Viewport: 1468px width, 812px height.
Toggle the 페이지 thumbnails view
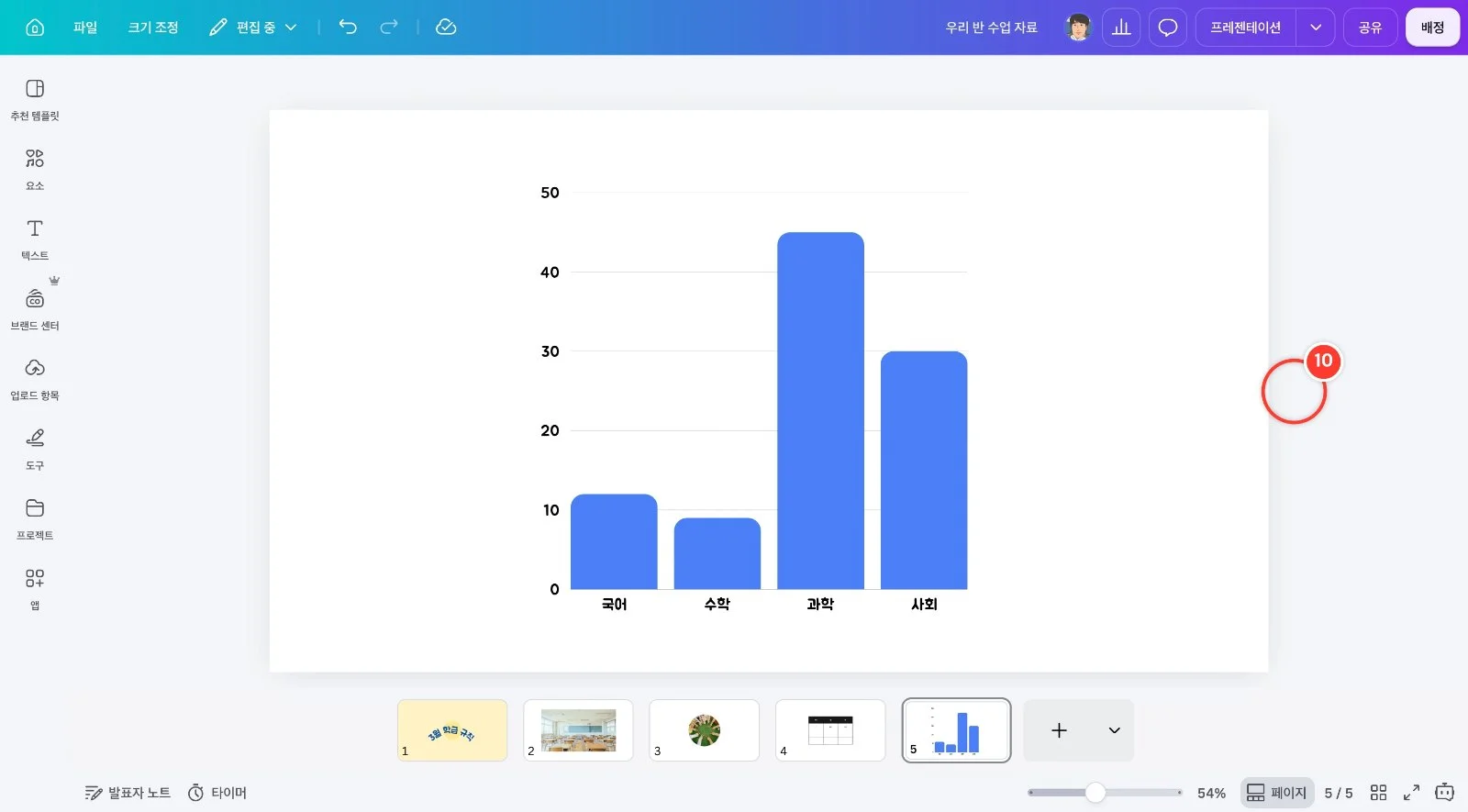coord(1276,793)
